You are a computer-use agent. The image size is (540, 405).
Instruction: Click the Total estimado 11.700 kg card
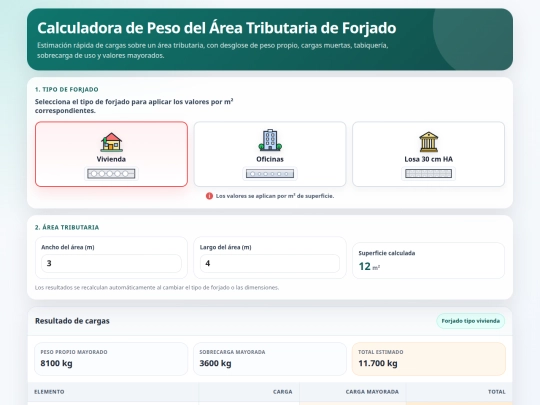pos(428,359)
